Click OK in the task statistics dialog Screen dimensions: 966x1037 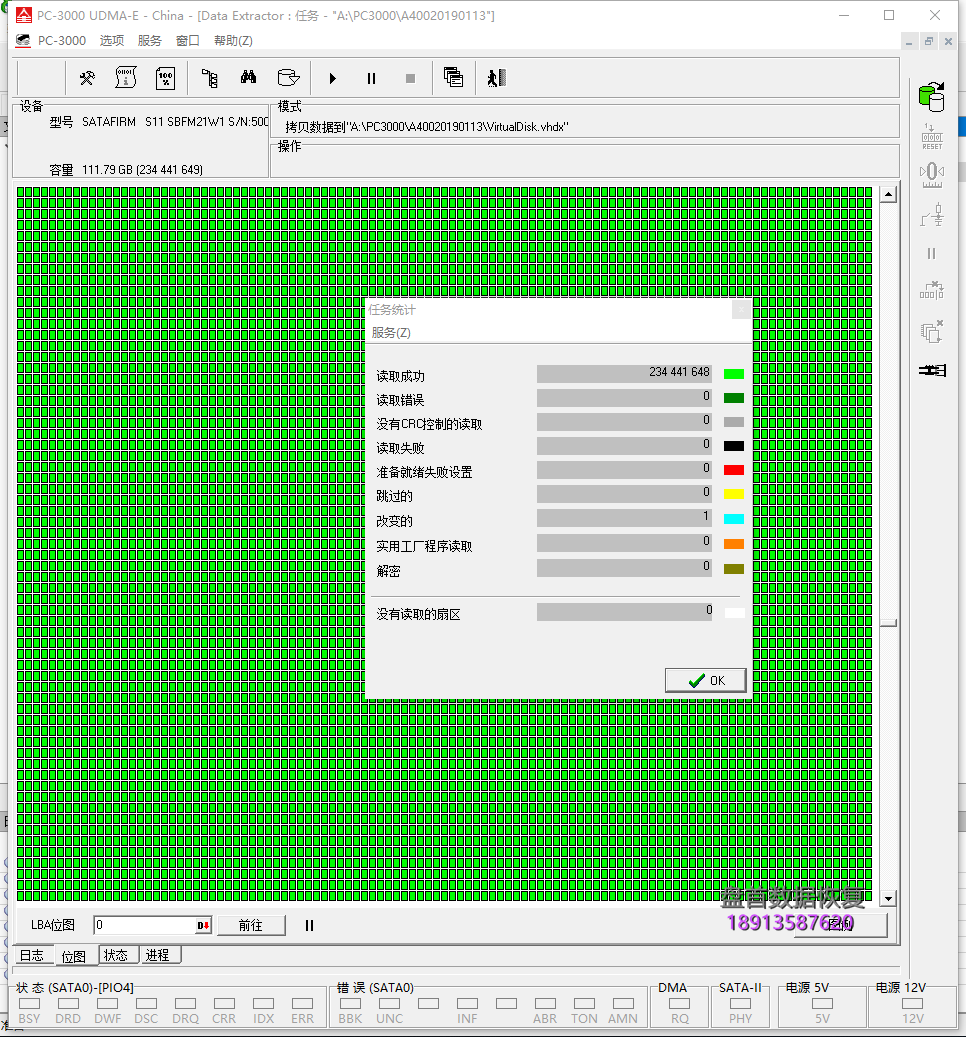(x=706, y=680)
